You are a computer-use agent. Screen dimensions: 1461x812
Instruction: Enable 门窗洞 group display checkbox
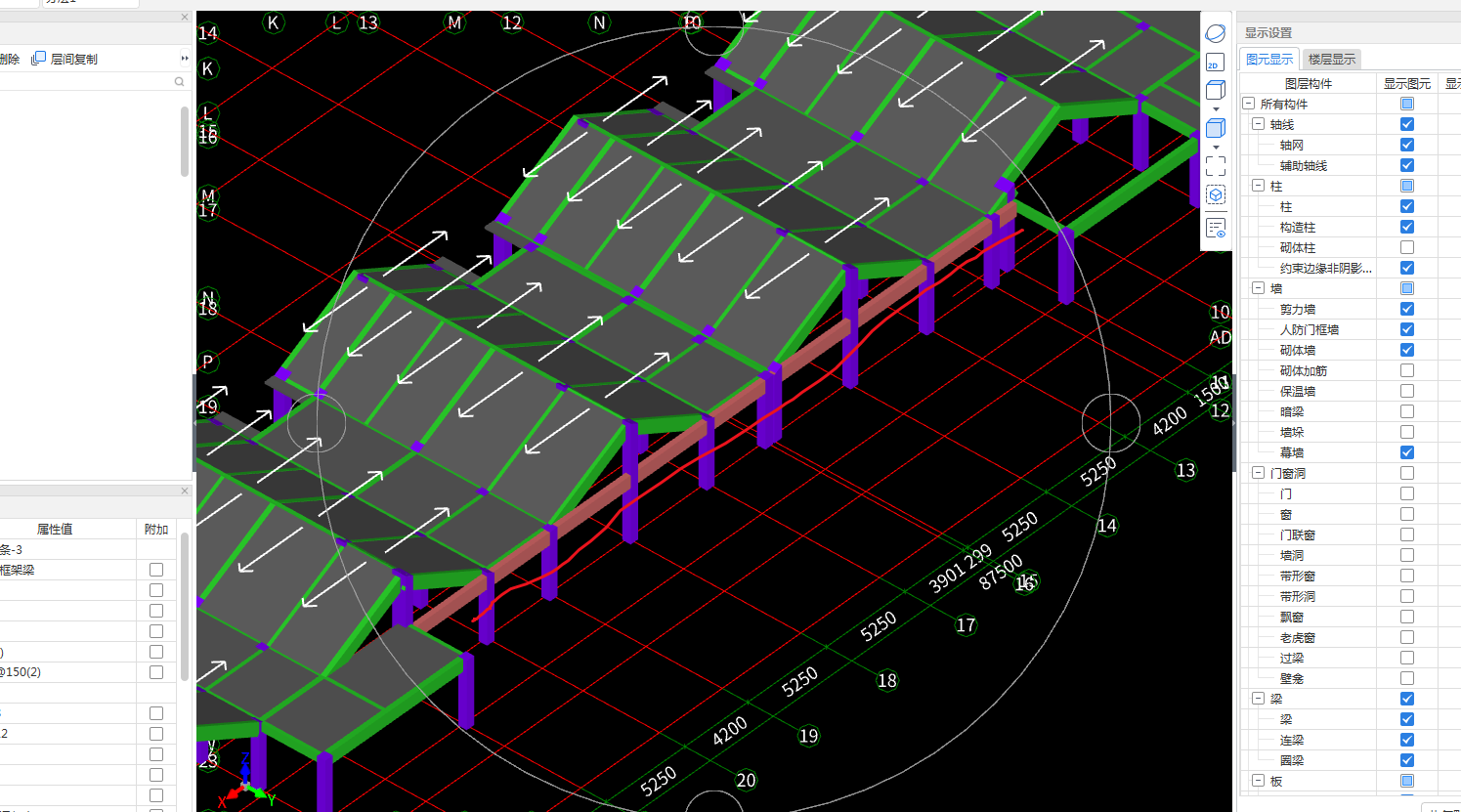coord(1407,473)
